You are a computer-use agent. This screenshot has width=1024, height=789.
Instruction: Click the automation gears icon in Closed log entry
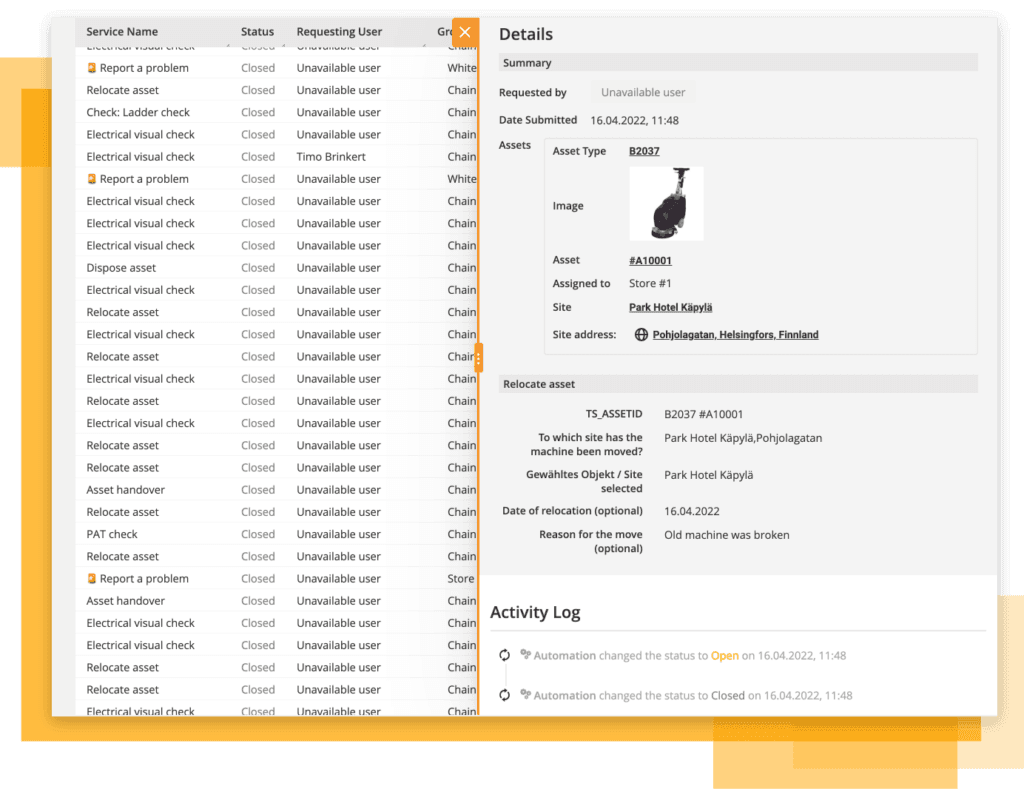click(525, 694)
